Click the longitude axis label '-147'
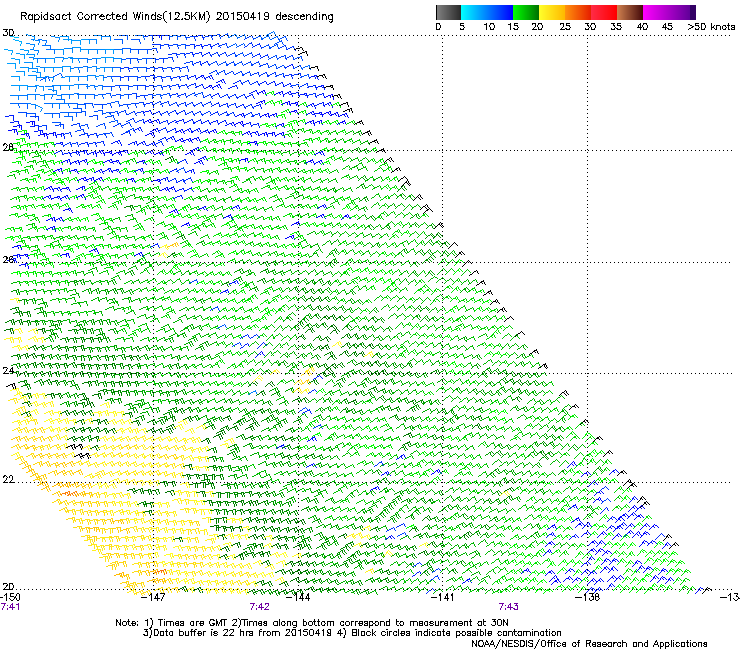 pyautogui.click(x=153, y=597)
